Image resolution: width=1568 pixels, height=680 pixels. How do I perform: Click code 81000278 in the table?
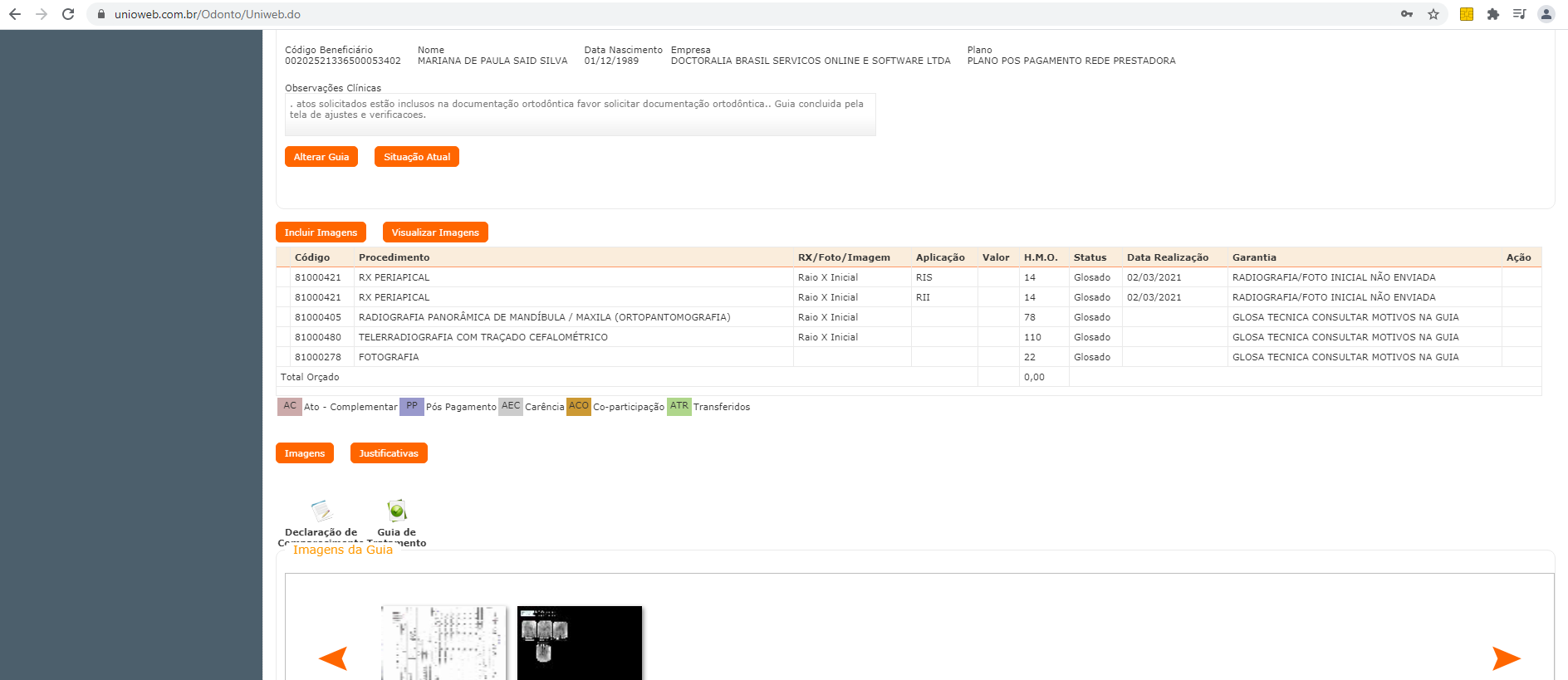coord(318,357)
